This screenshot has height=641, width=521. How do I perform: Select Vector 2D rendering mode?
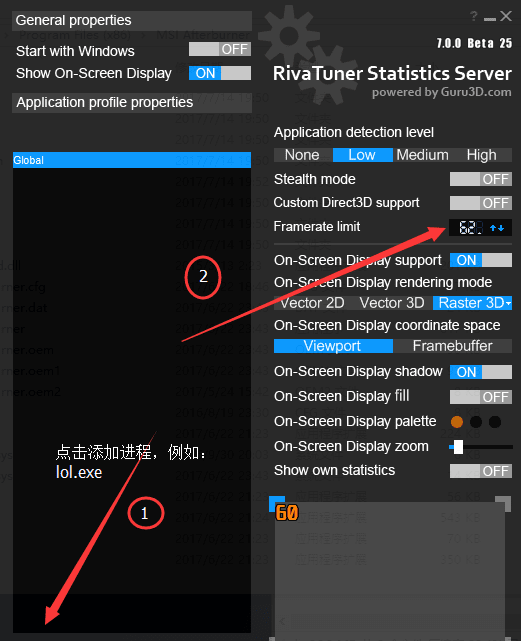(313, 303)
